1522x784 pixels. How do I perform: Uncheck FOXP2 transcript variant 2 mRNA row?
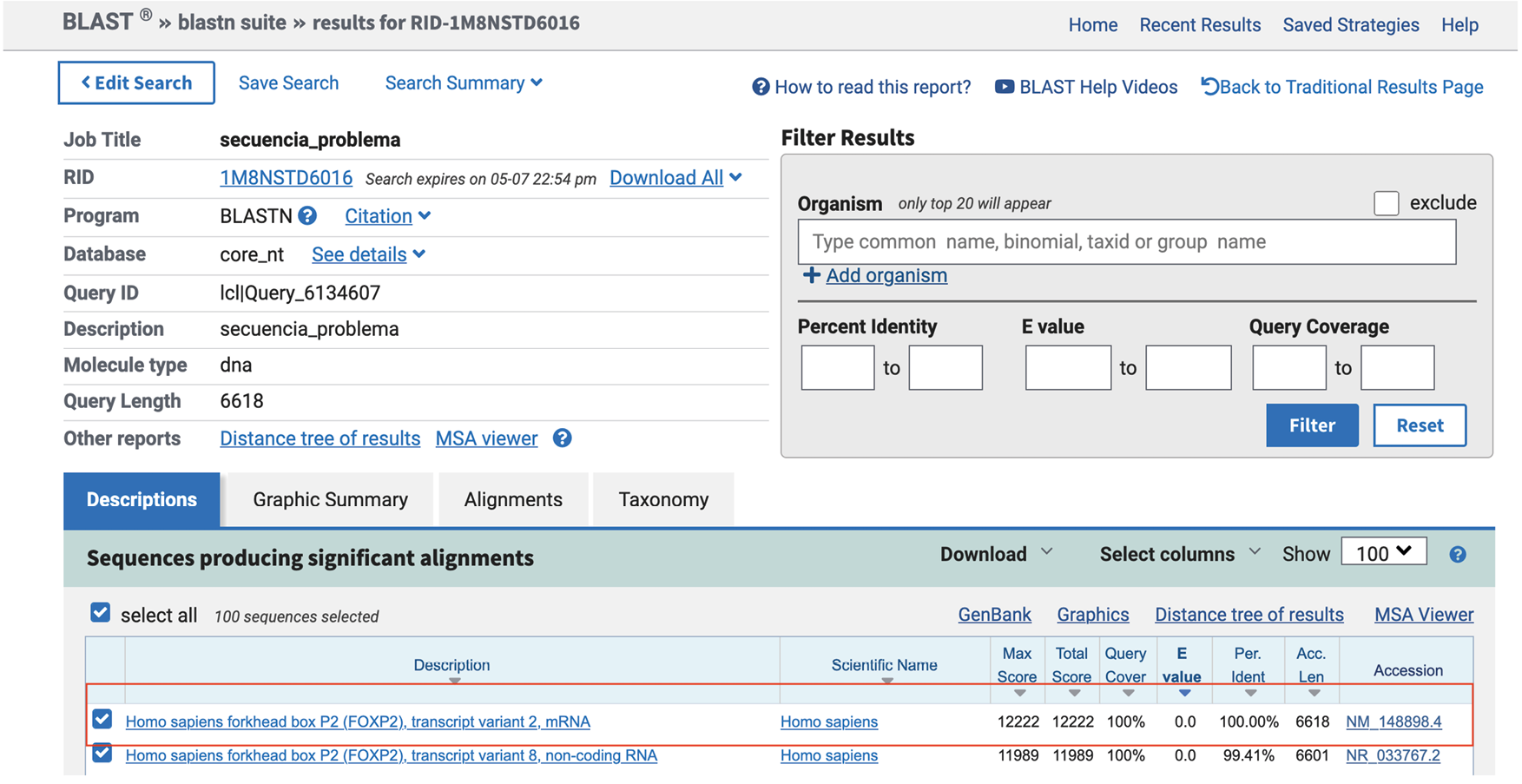[x=102, y=720]
